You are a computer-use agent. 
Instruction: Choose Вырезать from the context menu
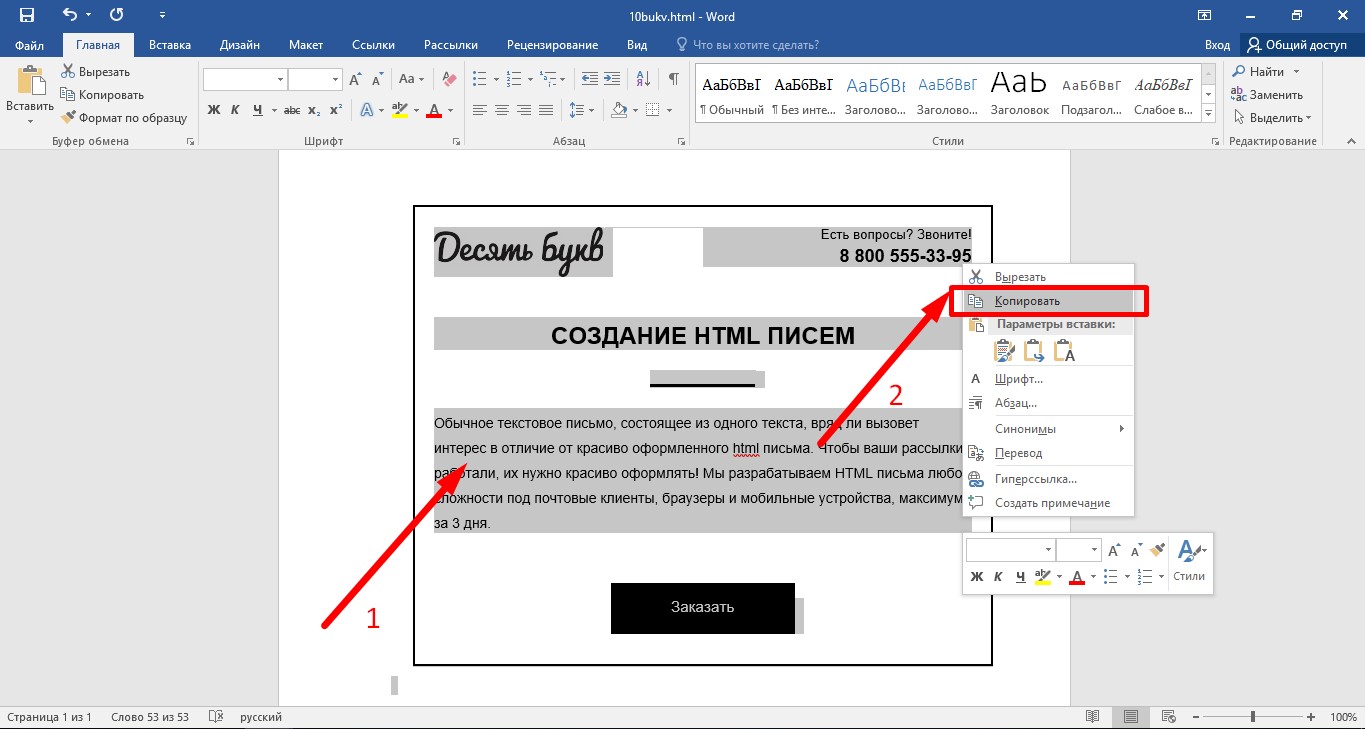tap(1048, 277)
